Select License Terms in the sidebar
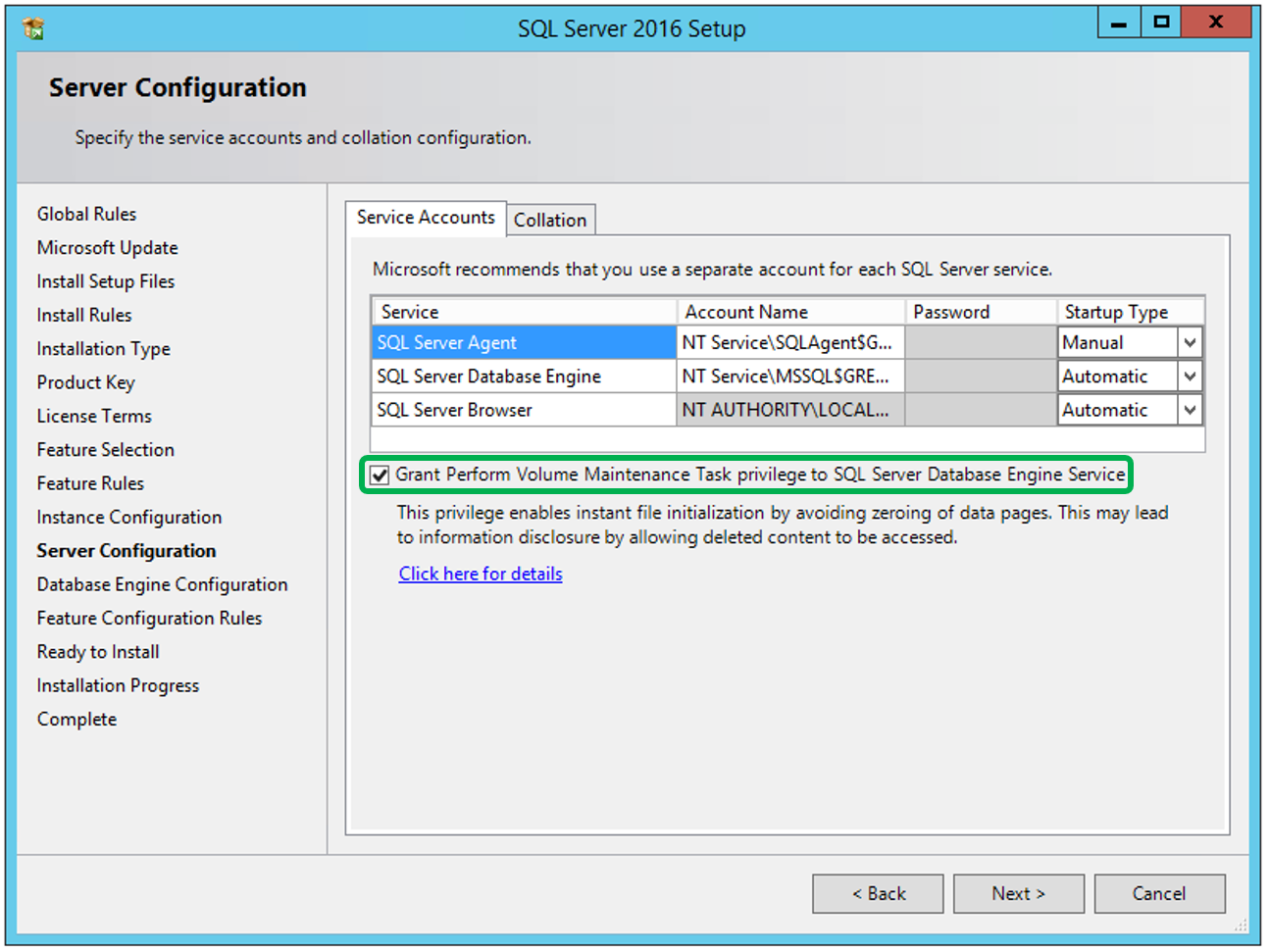 pos(93,416)
